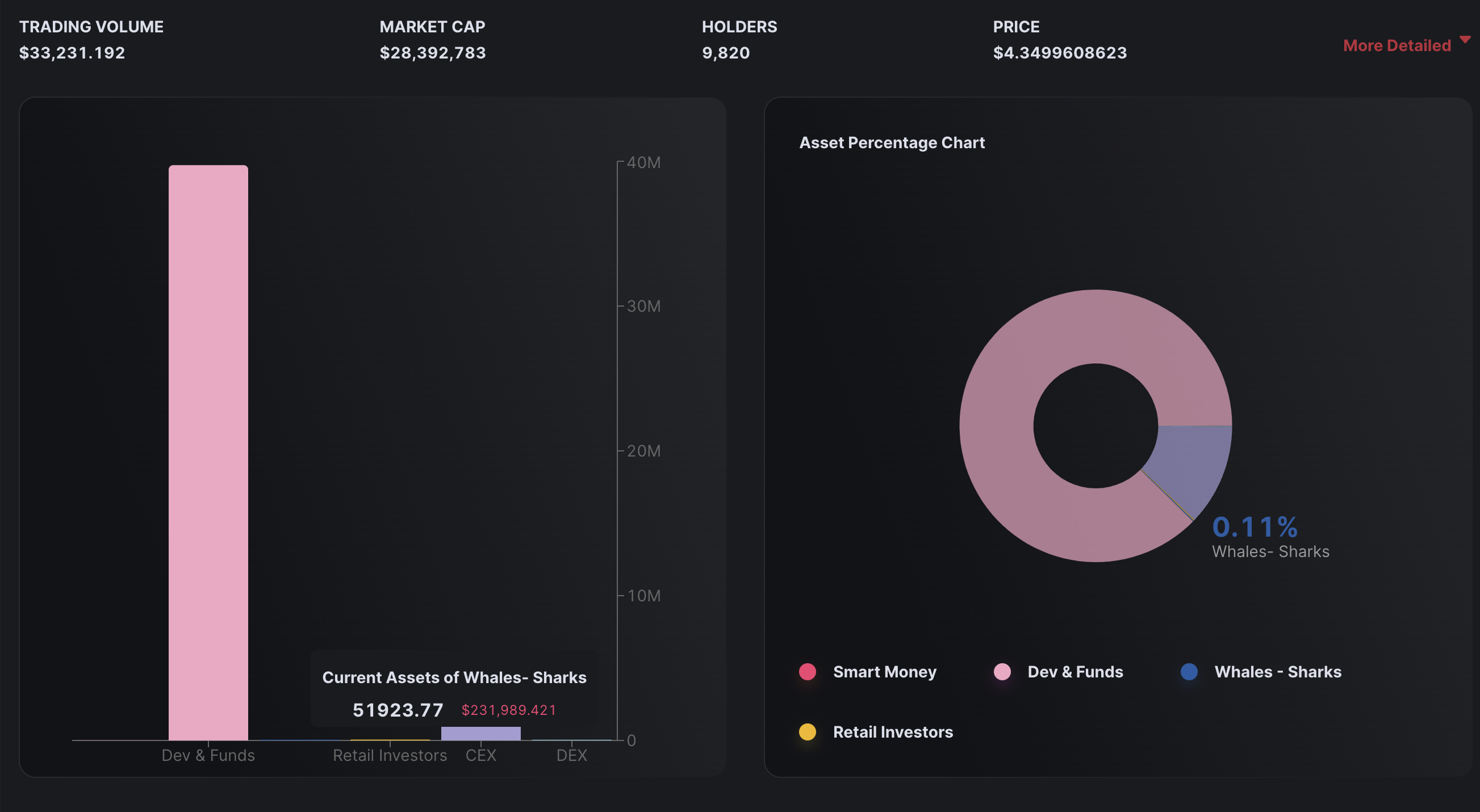Click the Holders count 9,820

(726, 53)
